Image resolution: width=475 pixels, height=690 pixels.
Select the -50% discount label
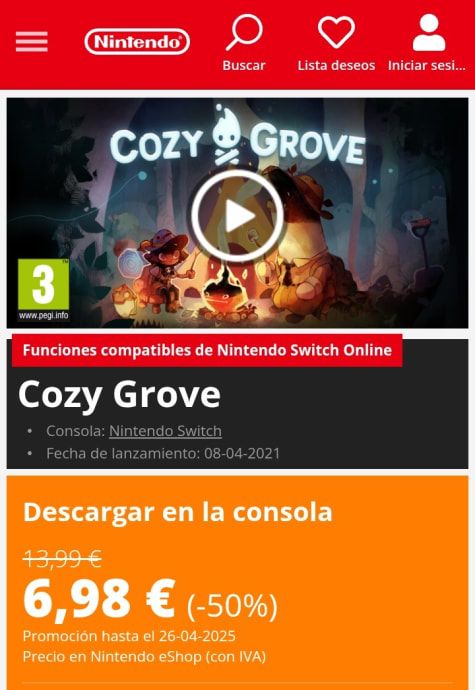click(x=232, y=606)
